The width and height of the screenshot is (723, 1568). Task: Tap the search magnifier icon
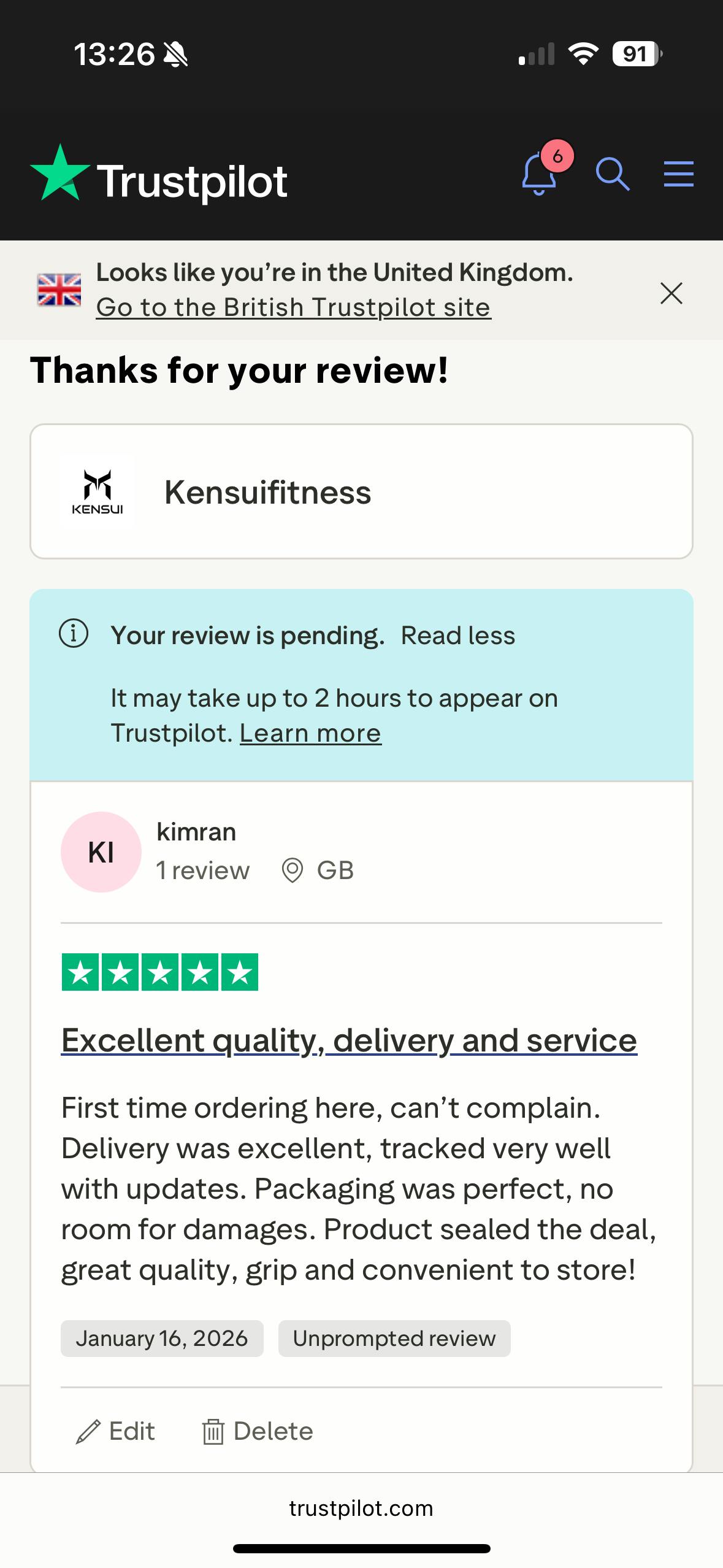[x=612, y=174]
